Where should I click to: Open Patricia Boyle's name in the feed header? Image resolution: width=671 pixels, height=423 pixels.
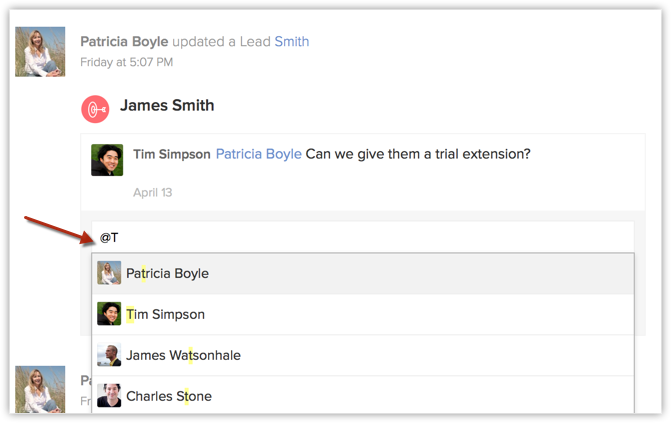(124, 42)
